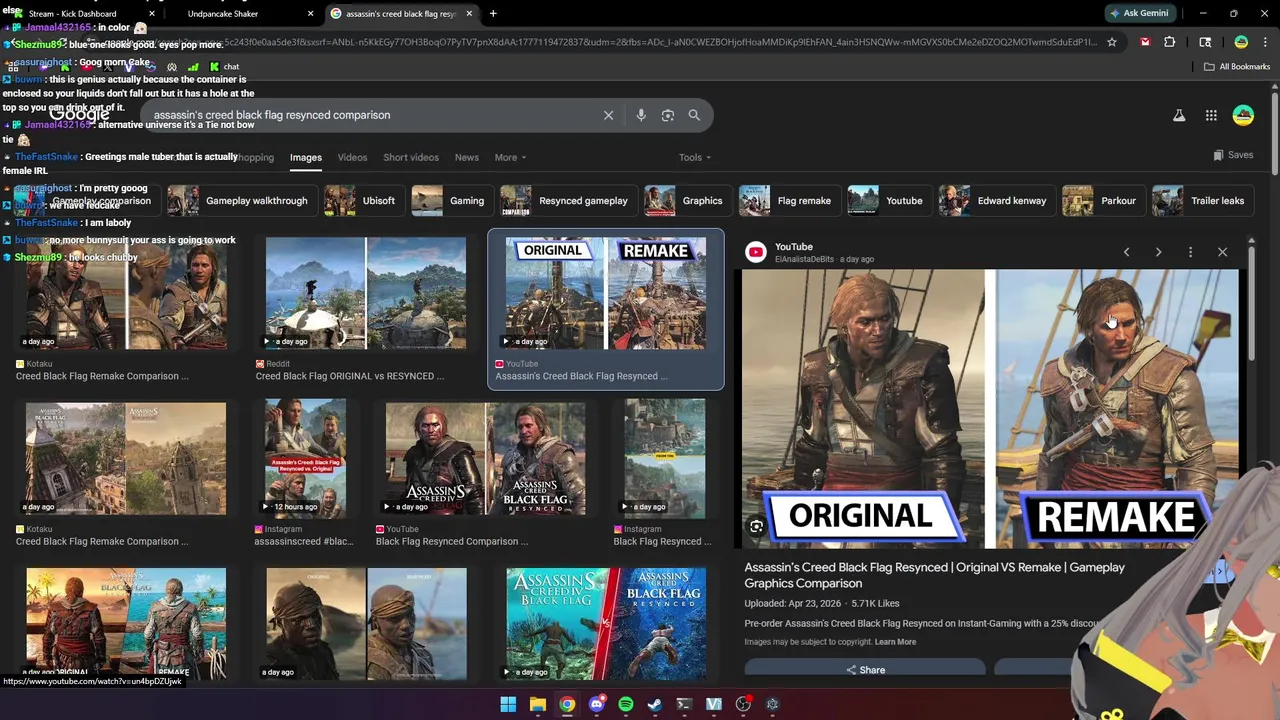The width and height of the screenshot is (1280, 720).
Task: Select the News search tab
Action: tap(466, 157)
